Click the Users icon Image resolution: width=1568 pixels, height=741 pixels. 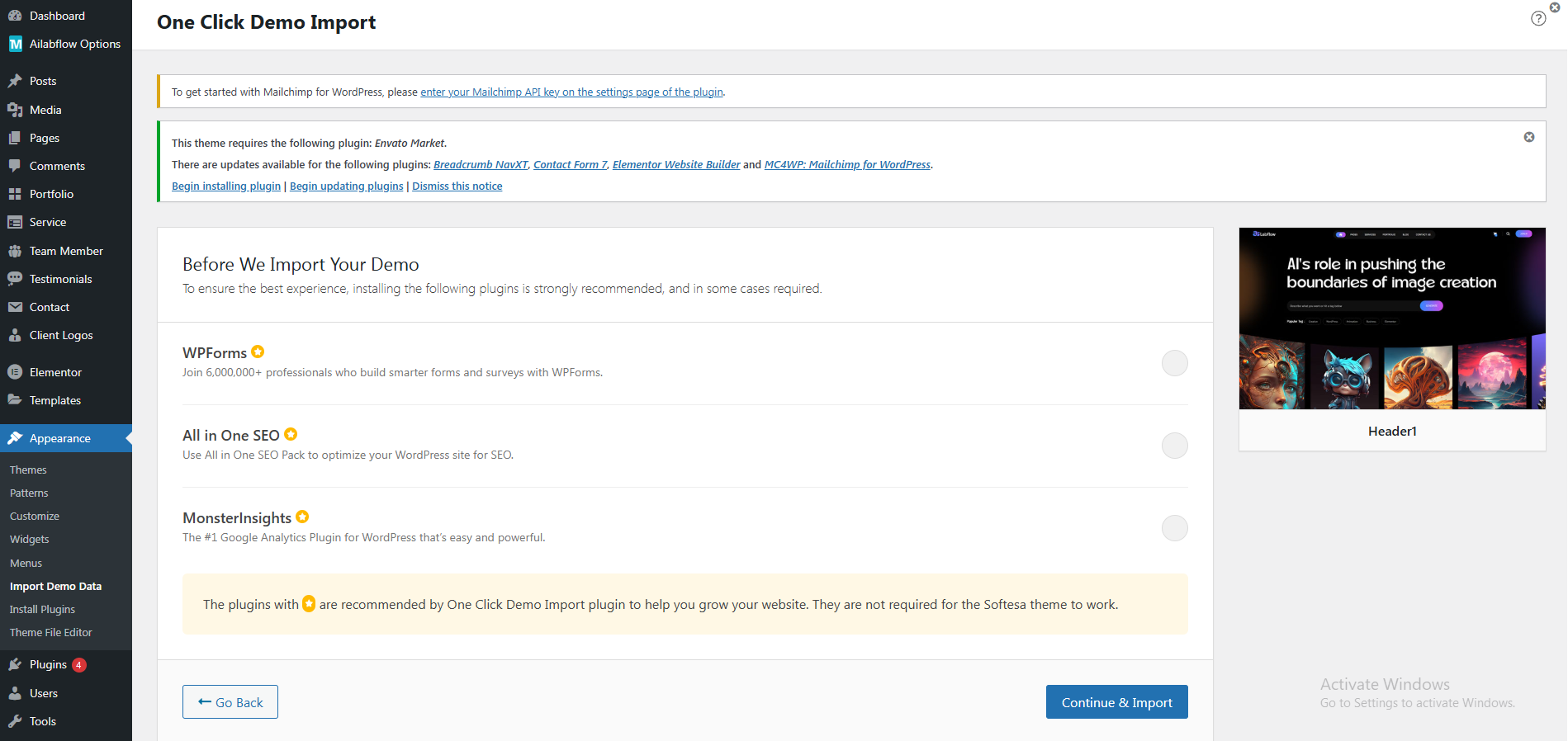(15, 693)
